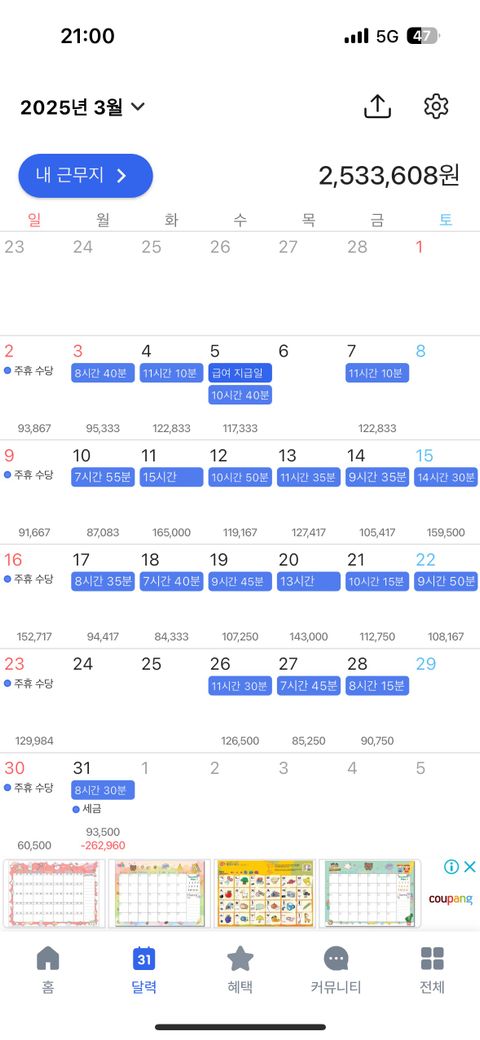This screenshot has width=480, height=1040.
Task: Select the 달력 calendar tab icon
Action: (144, 958)
